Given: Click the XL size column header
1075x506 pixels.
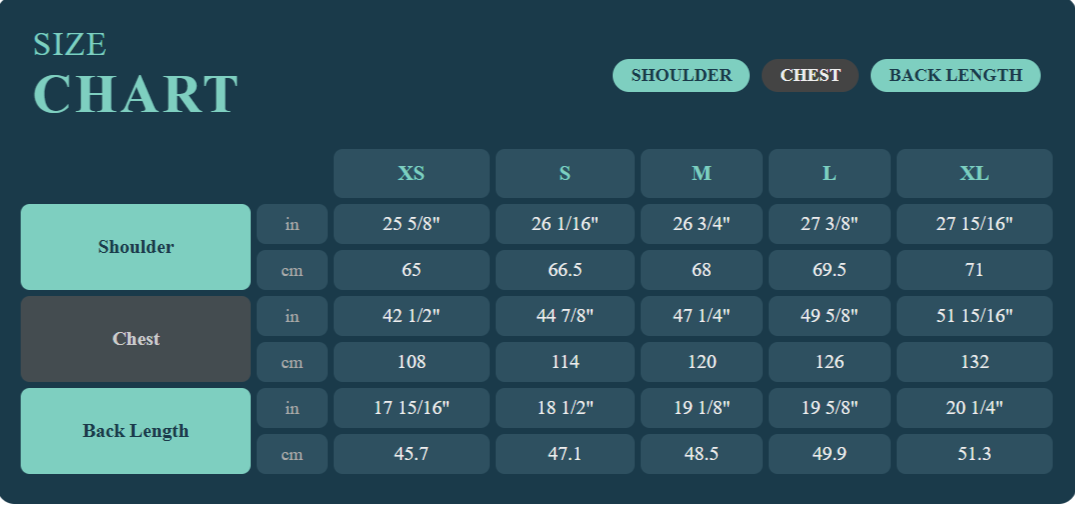Looking at the screenshot, I should pyautogui.click(x=974, y=173).
